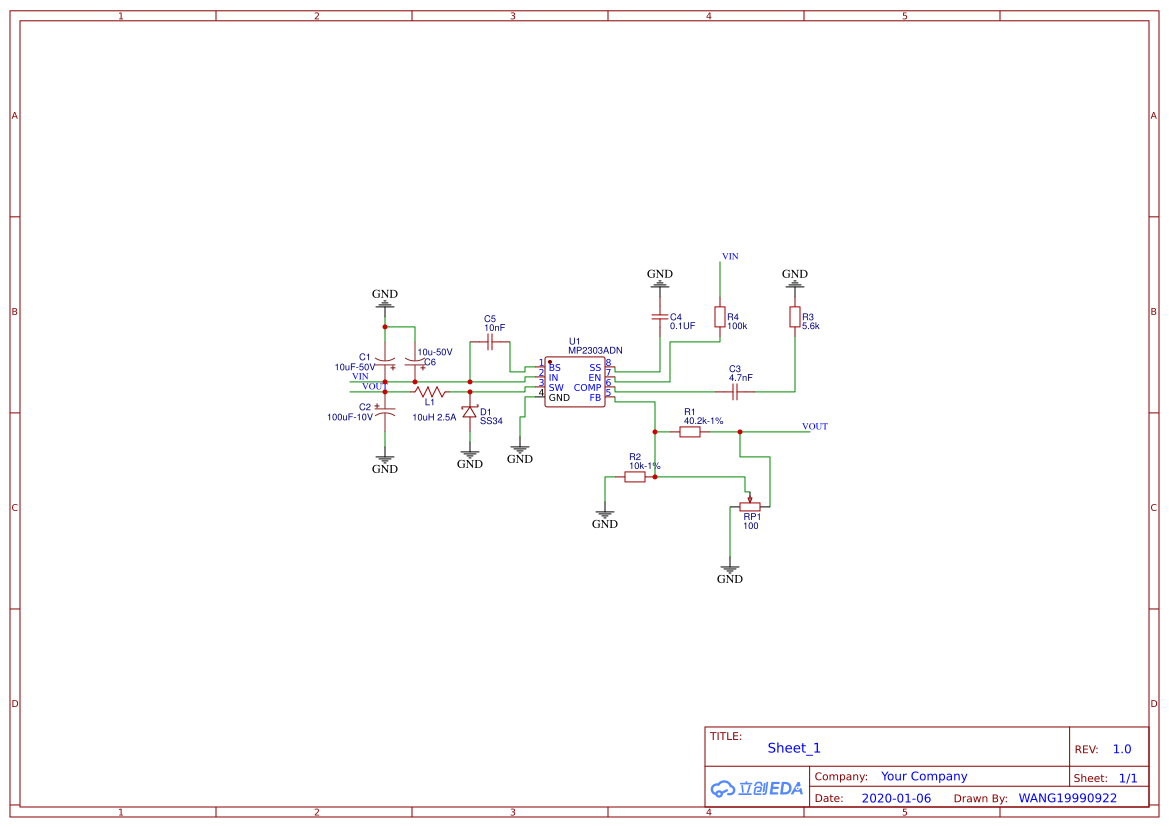This screenshot has width=1169, height=827.
Task: Click the FB pin label on U1
Action: coord(595,397)
